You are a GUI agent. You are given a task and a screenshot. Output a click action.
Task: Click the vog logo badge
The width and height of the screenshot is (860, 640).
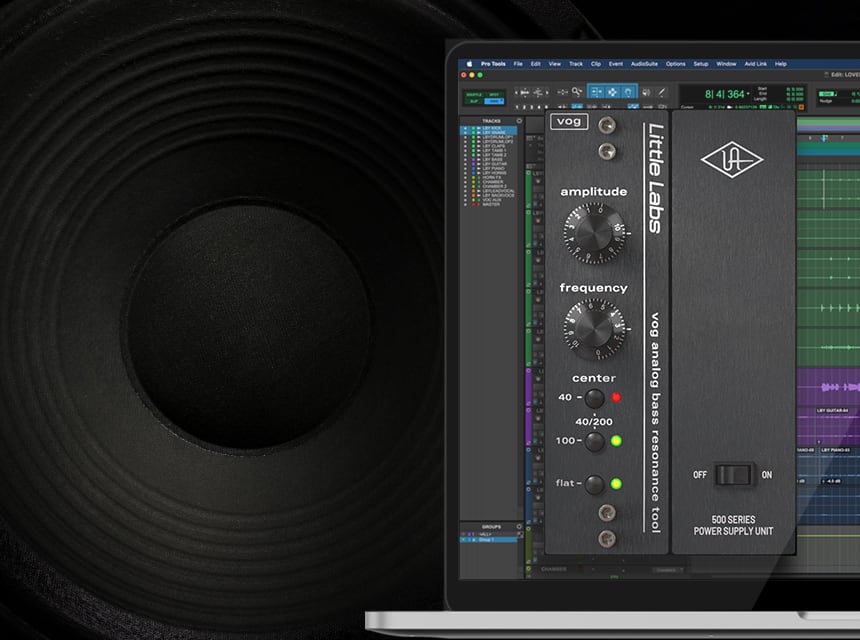pos(569,122)
